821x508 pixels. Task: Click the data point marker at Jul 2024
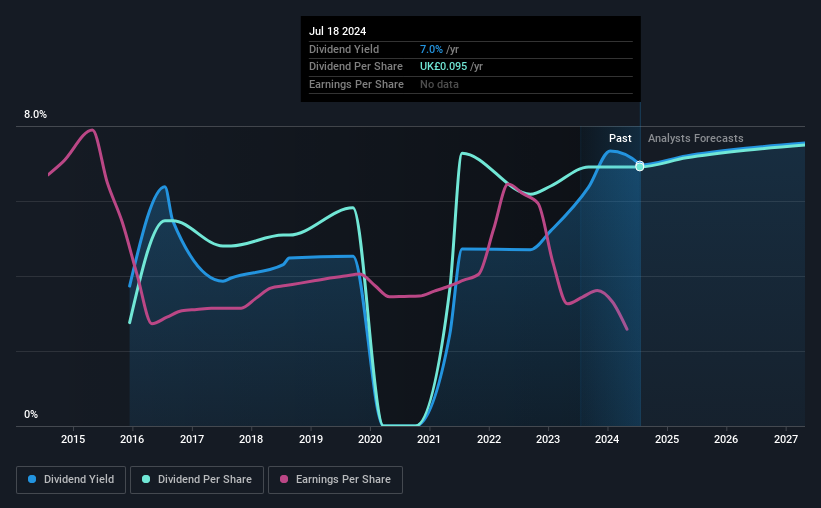(640, 167)
